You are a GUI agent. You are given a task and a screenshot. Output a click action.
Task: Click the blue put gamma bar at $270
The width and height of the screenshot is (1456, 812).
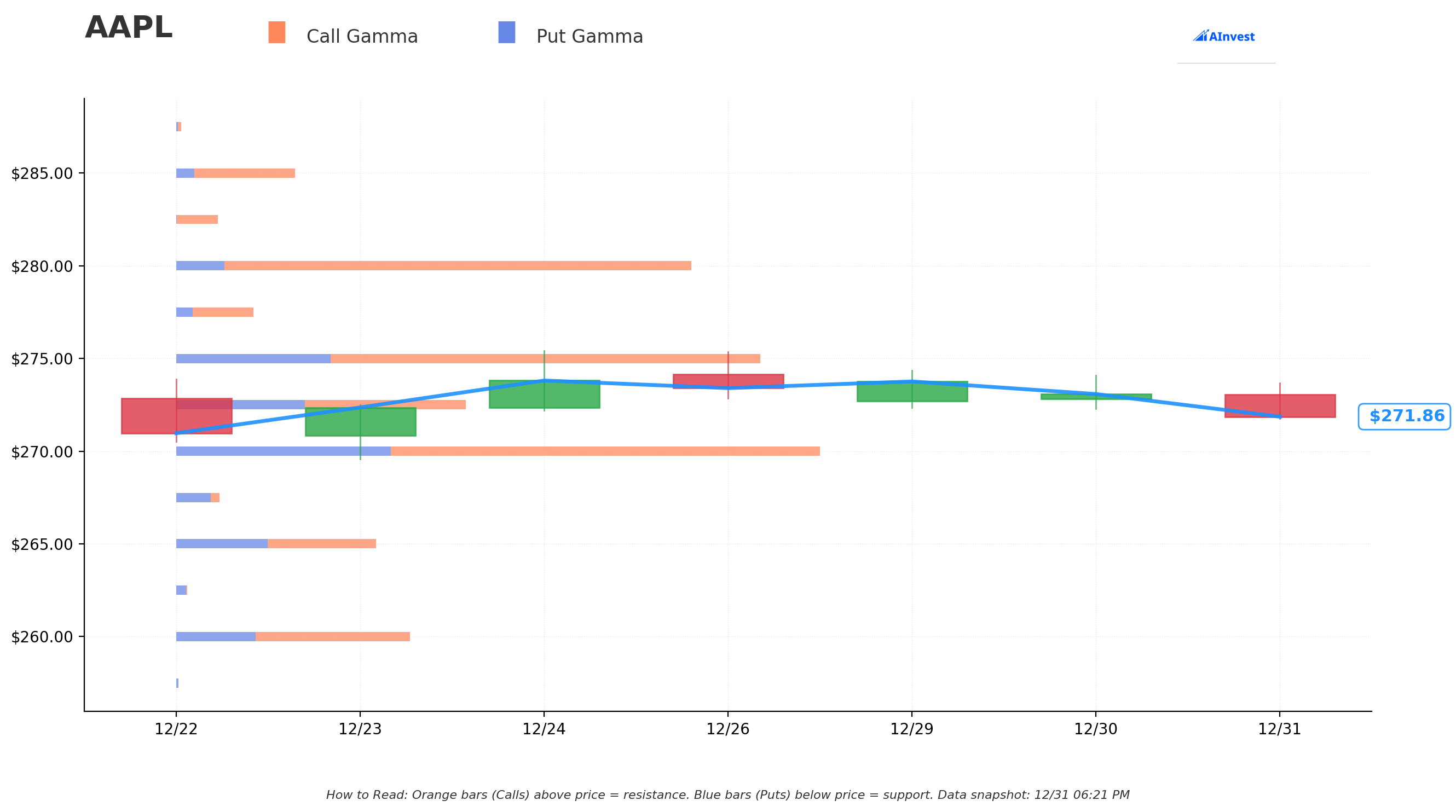point(283,451)
